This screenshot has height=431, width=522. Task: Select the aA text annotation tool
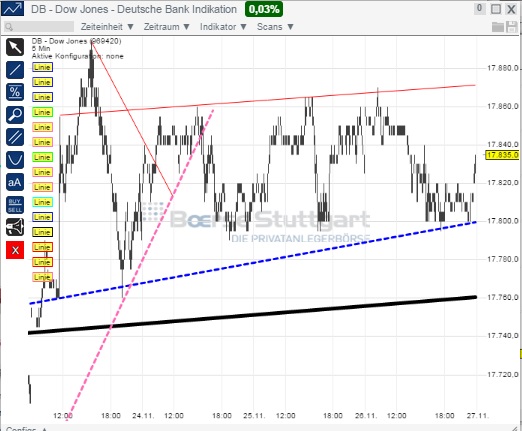tap(15, 182)
